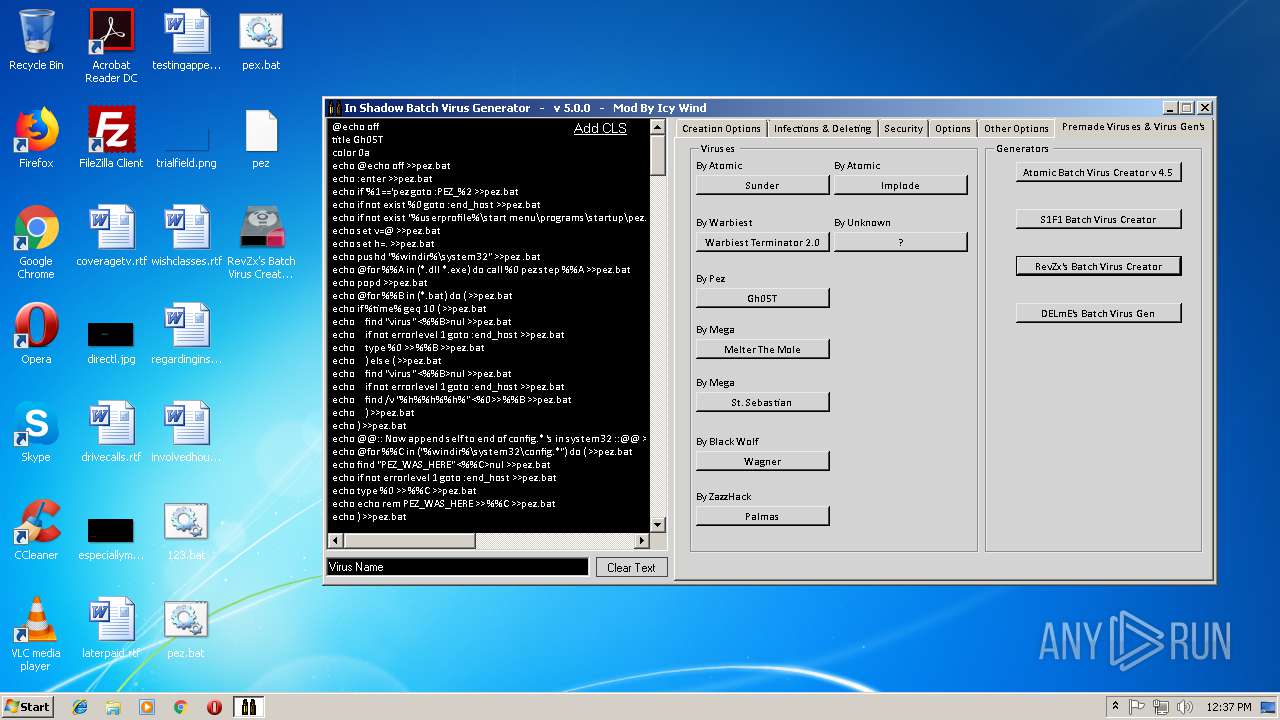Screen dimensions: 1280x720
Task: Open DELmE's Batch Virus Gen
Action: point(1098,313)
